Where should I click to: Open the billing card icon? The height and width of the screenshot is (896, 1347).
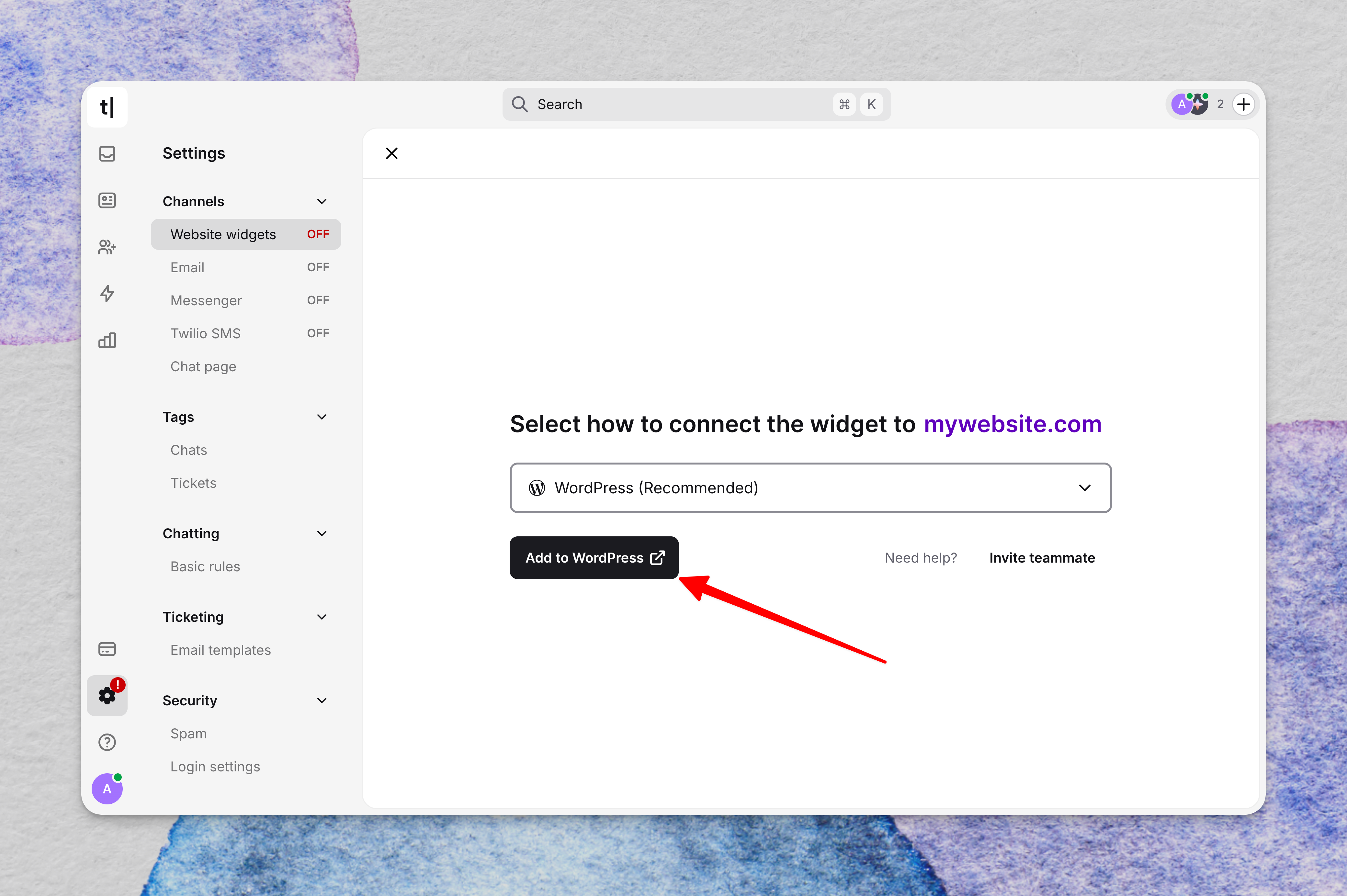107,649
